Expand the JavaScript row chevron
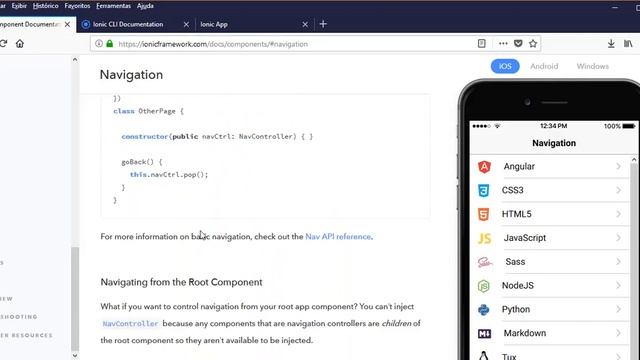The width and height of the screenshot is (640, 360). pyautogui.click(x=618, y=238)
